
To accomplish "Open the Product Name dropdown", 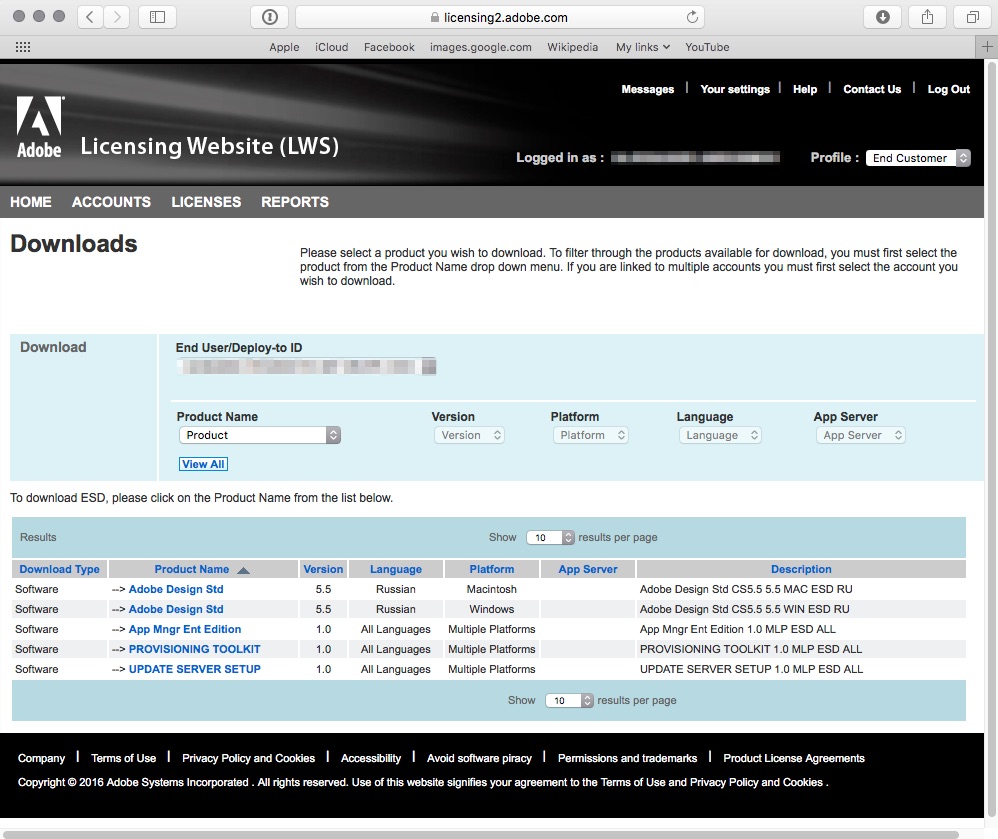I will (x=260, y=435).
